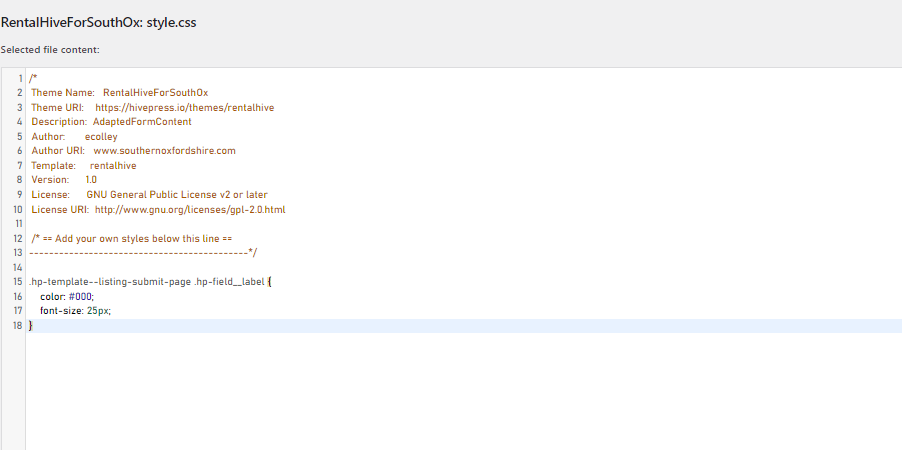Click the Author URI southernoxfordshire.com line
This screenshot has width=902, height=450.
click(x=133, y=151)
